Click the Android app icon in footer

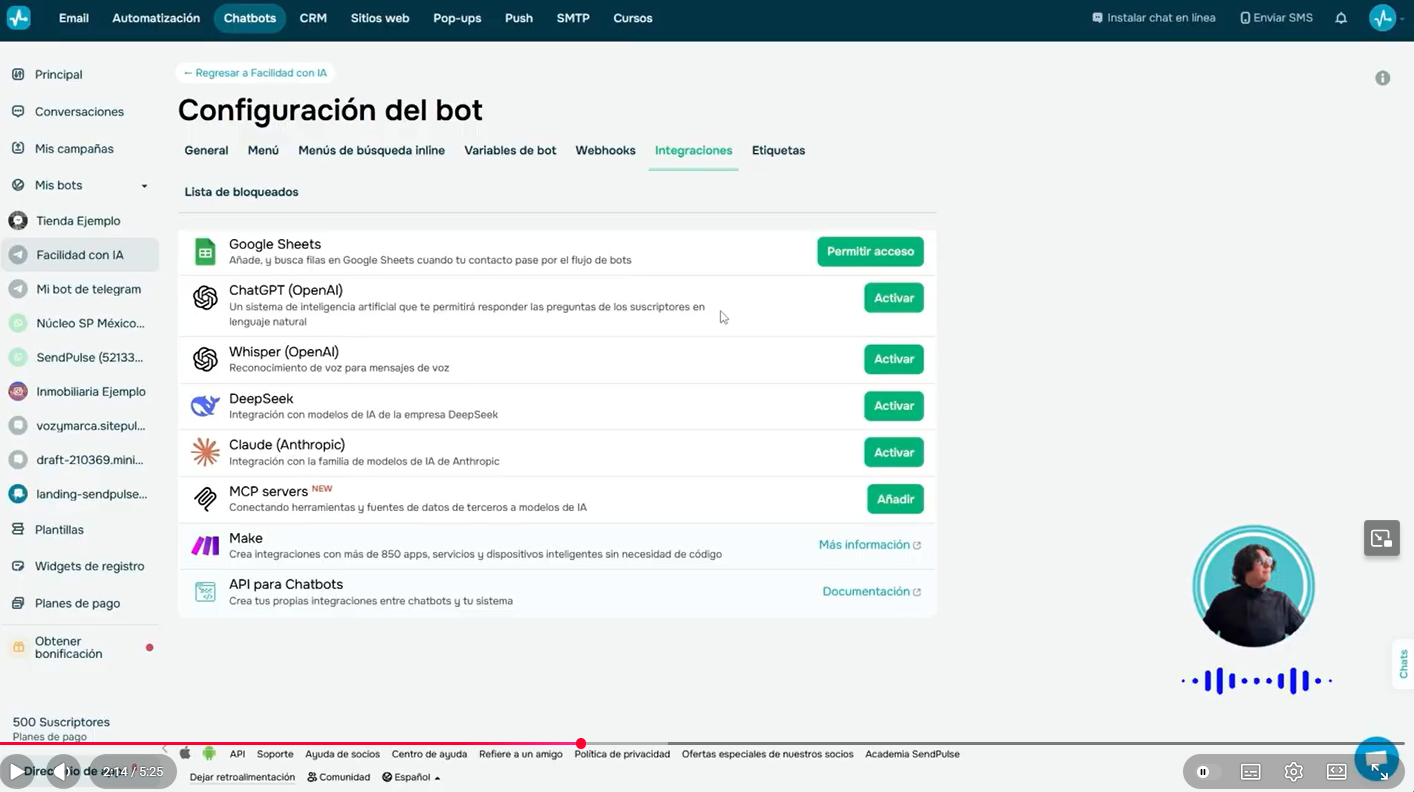[209, 753]
